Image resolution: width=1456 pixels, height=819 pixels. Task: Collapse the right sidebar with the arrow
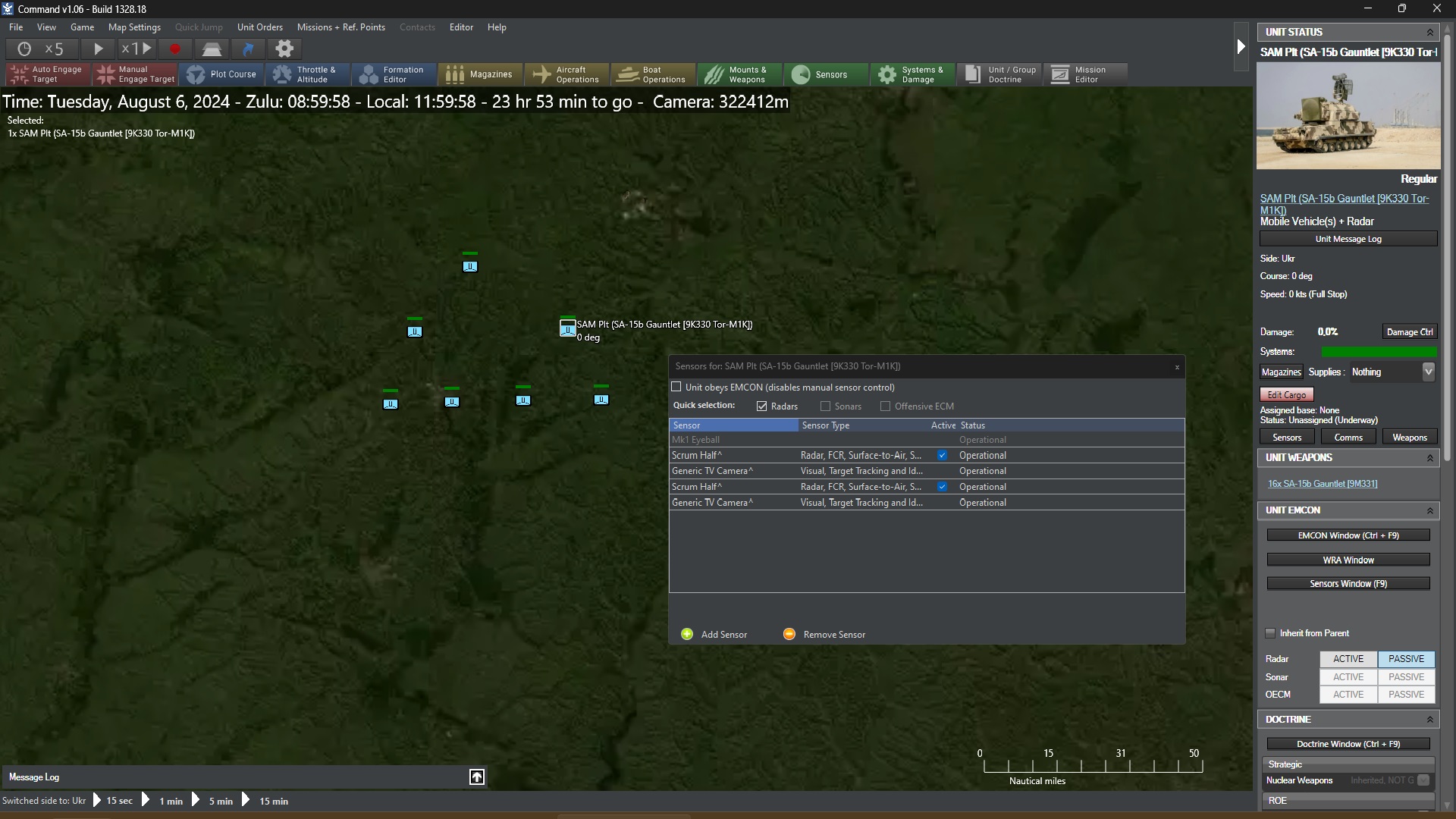(1241, 47)
